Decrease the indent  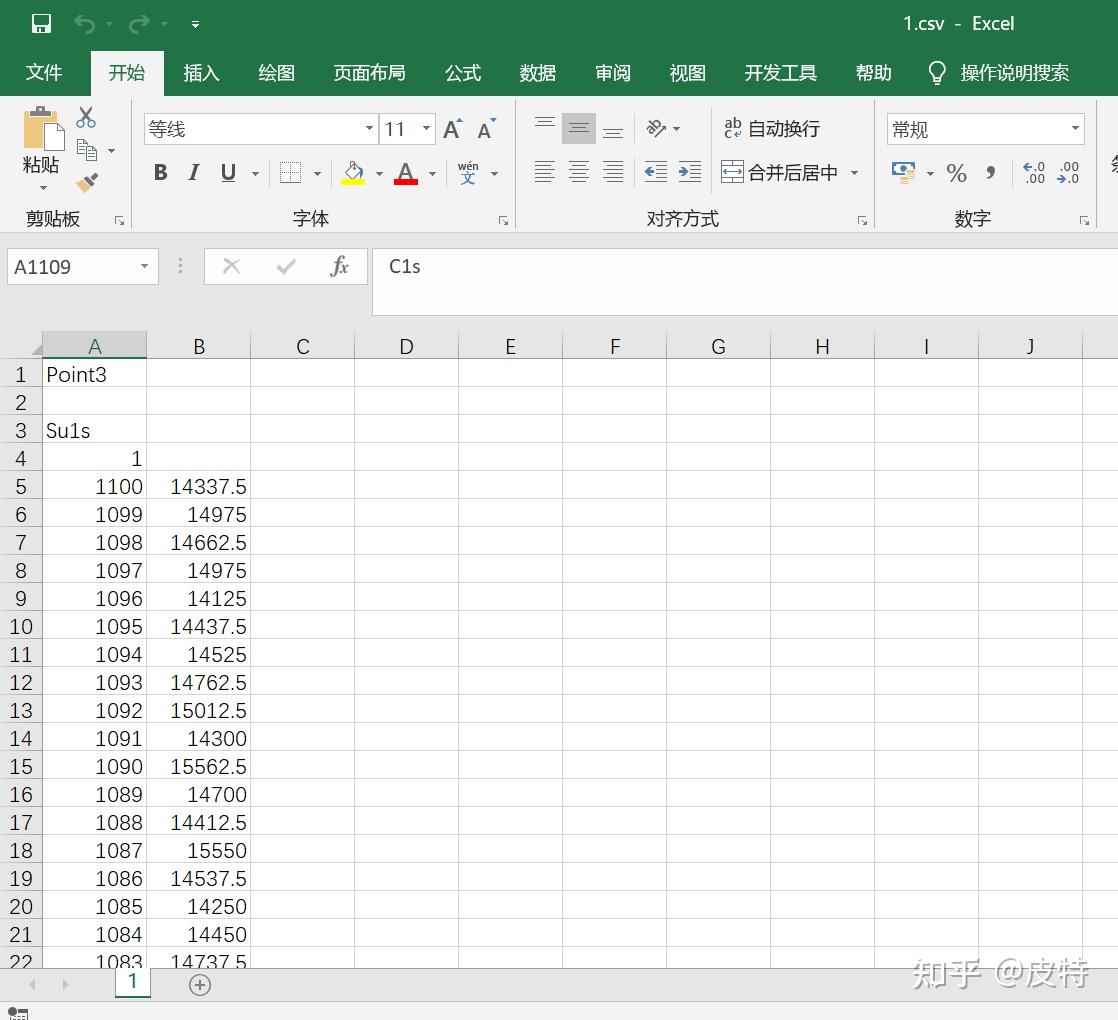pos(655,172)
